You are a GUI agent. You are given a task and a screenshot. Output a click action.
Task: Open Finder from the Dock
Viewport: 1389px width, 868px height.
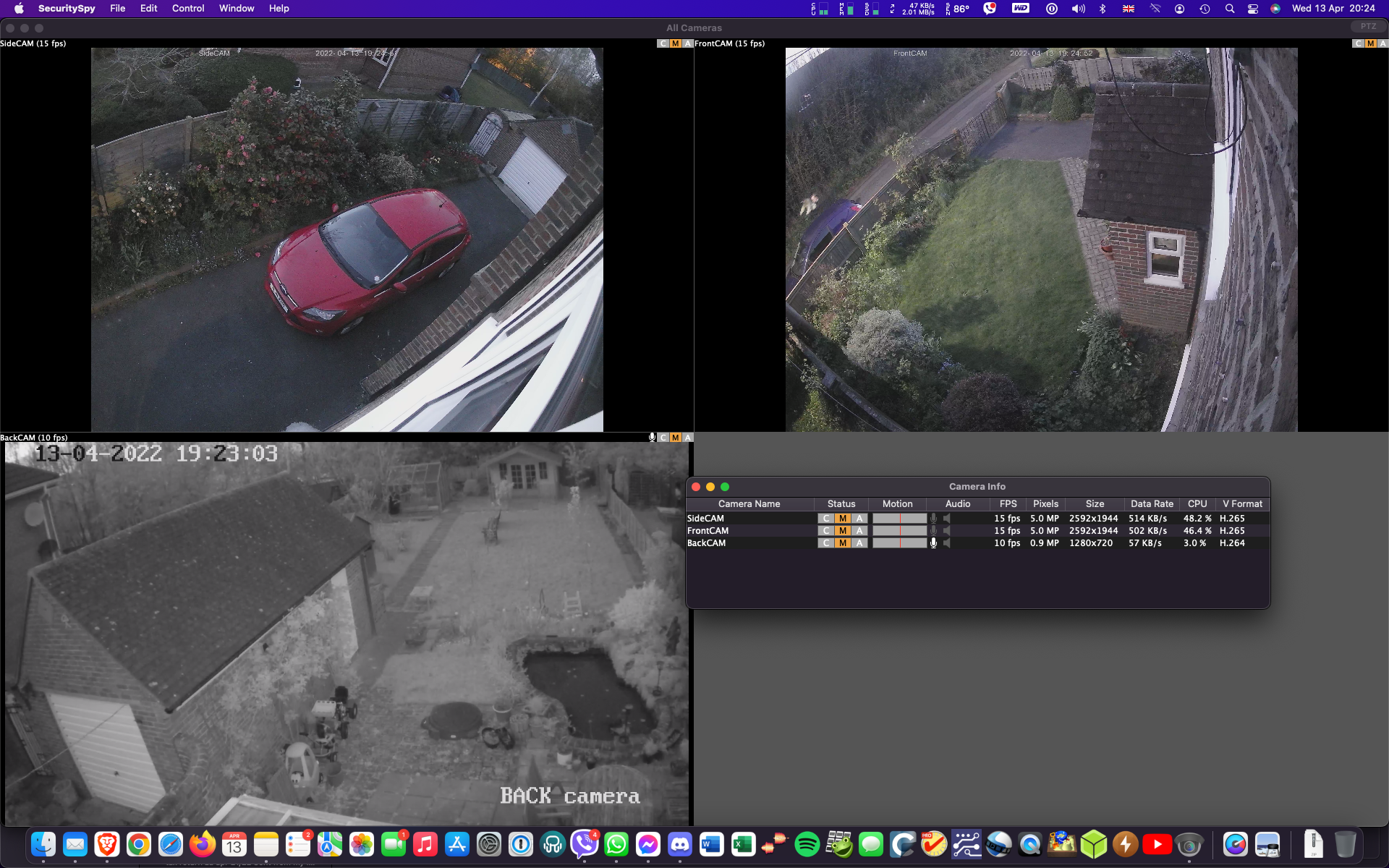[43, 844]
